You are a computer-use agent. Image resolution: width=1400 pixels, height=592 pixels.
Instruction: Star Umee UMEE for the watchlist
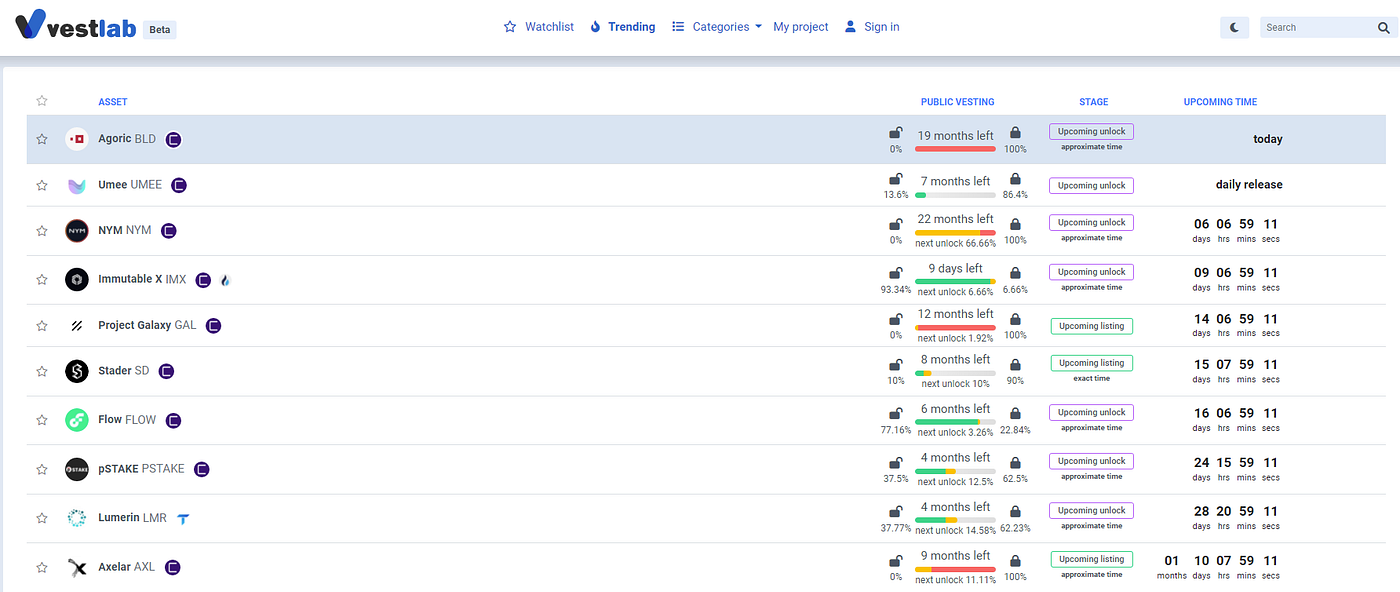tap(42, 185)
